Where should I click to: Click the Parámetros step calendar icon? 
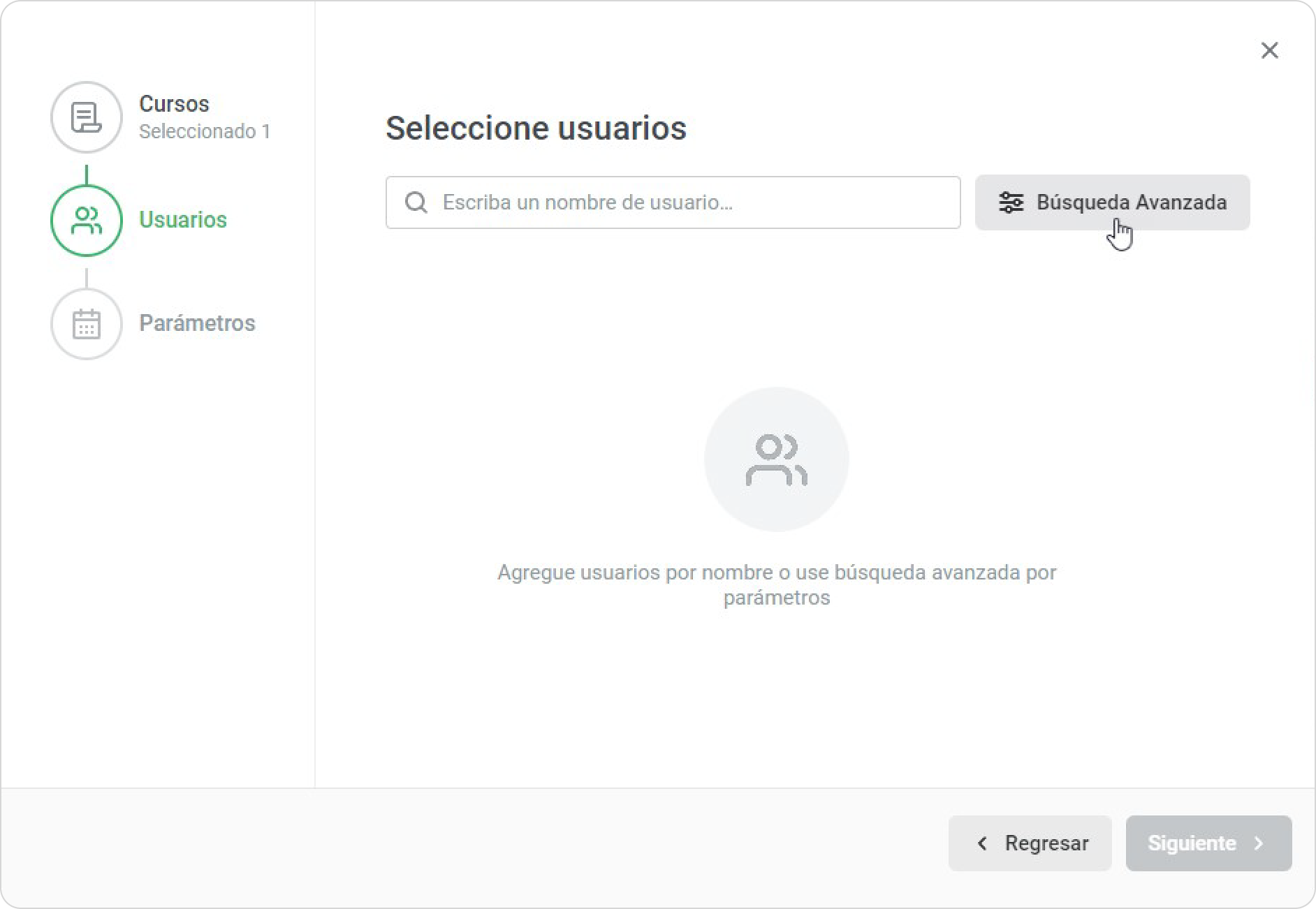[x=87, y=324]
